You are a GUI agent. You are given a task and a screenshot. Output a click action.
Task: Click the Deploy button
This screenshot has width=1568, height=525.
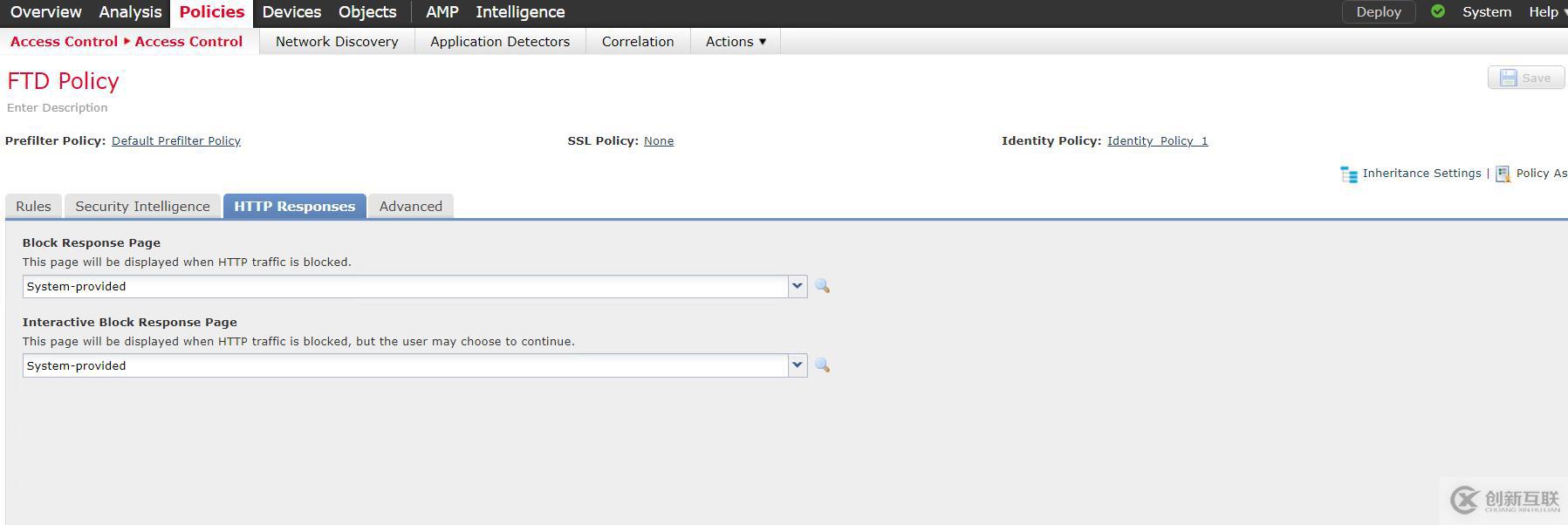pyautogui.click(x=1378, y=12)
